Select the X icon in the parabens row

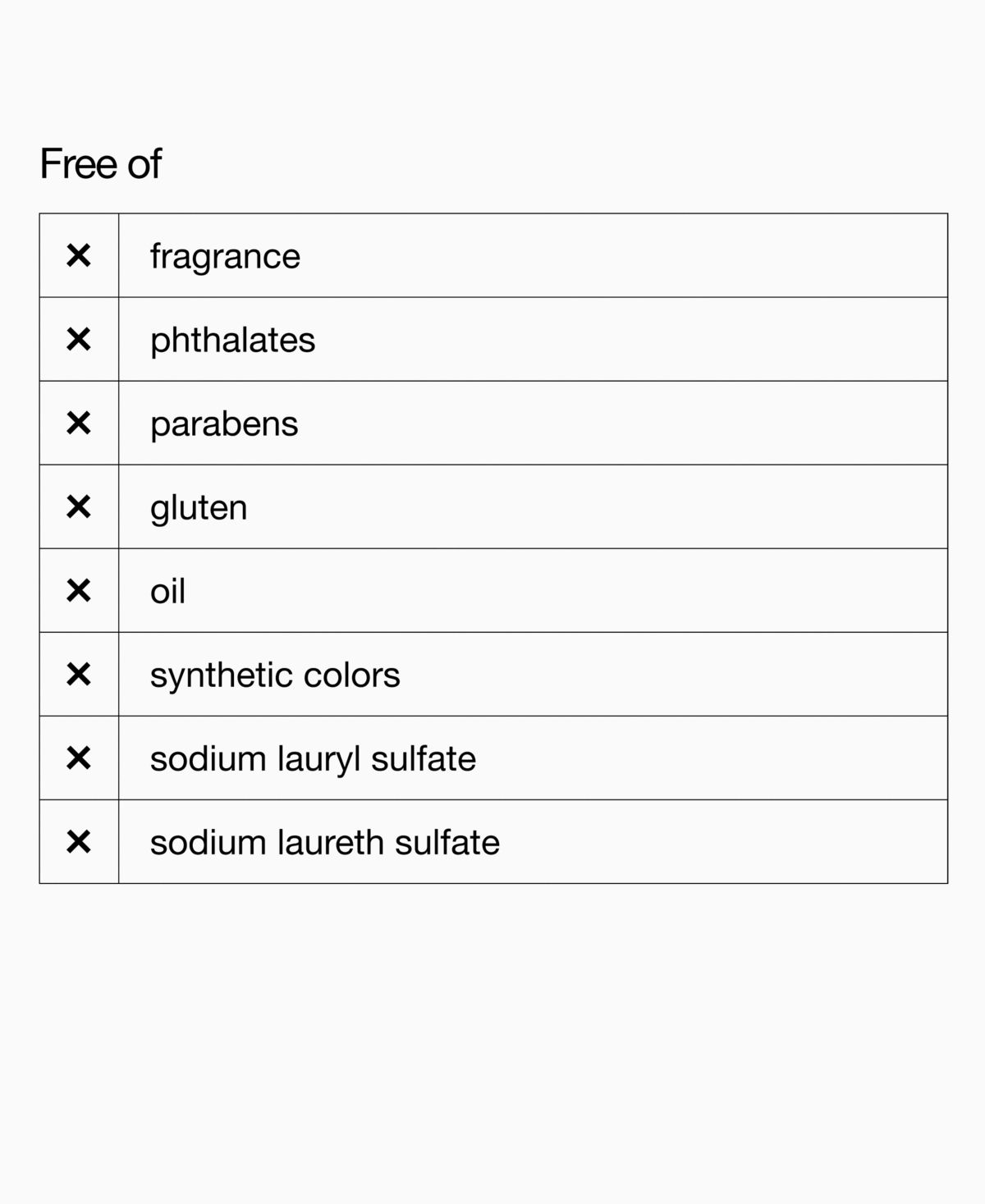coord(79,423)
